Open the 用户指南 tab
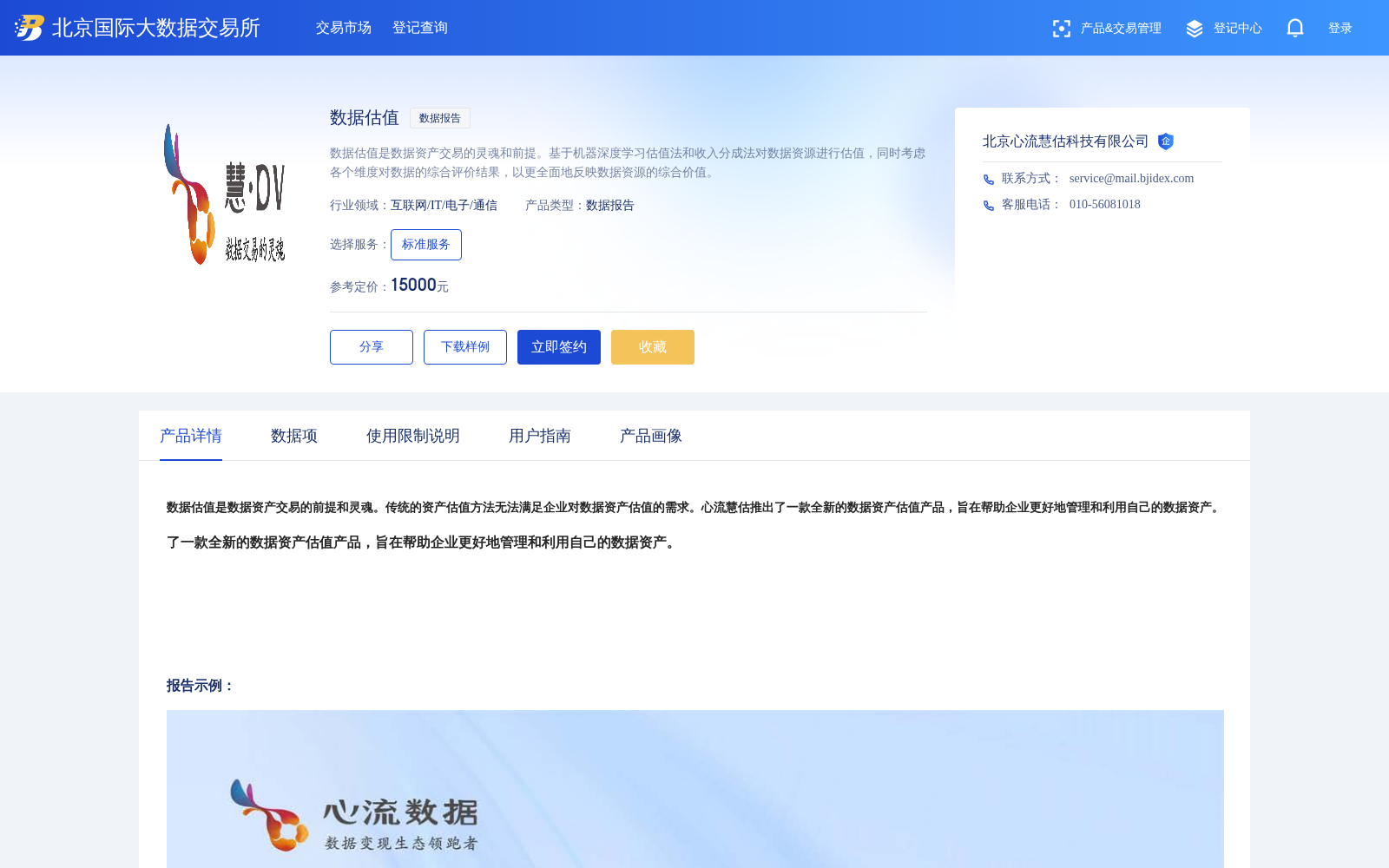The image size is (1389, 868). [x=540, y=436]
